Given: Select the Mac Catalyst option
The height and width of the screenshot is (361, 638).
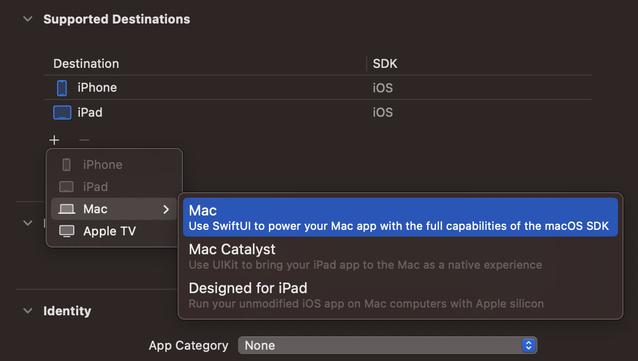Looking at the screenshot, I should click(400, 256).
